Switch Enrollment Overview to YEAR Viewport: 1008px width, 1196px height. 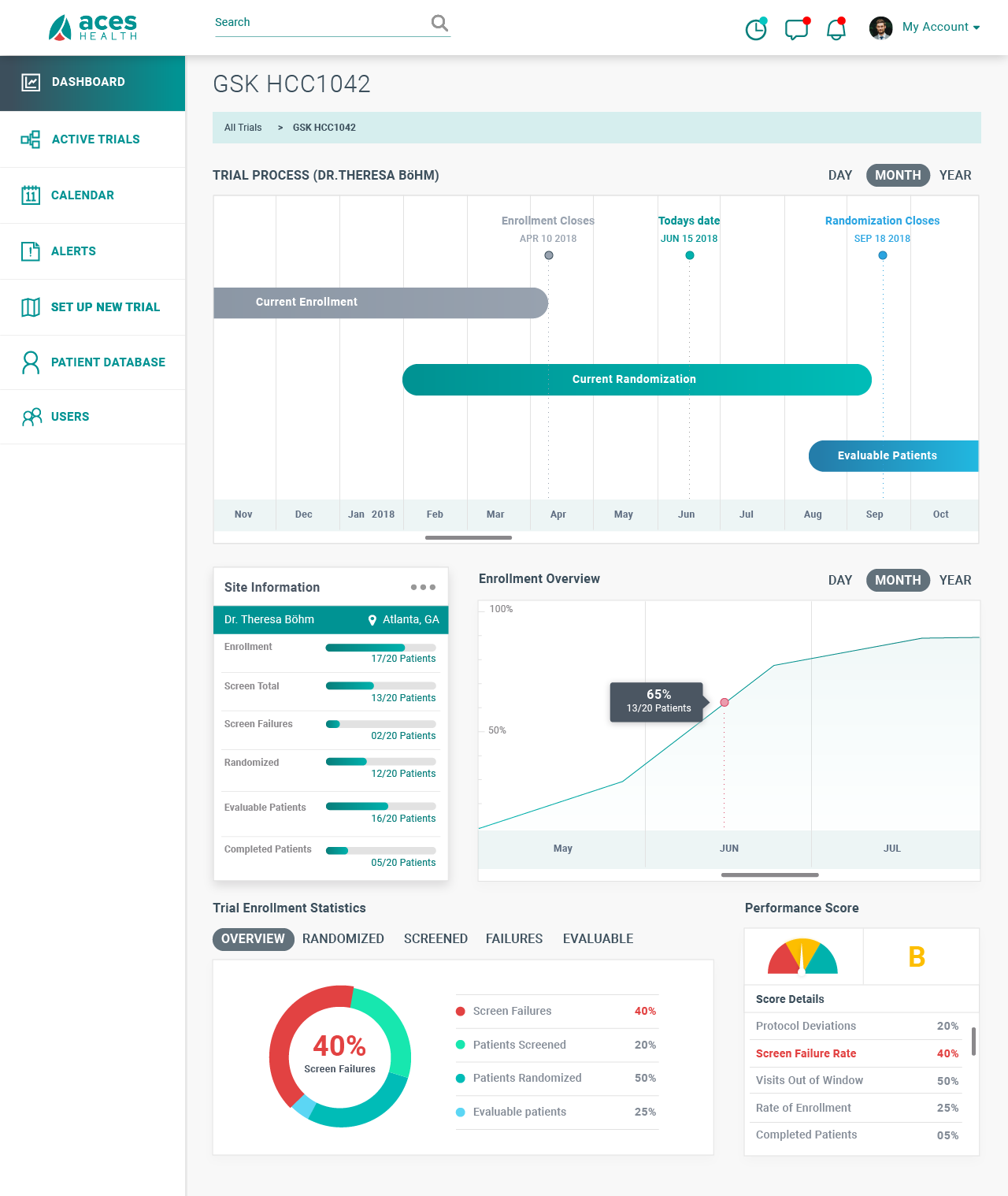pyautogui.click(x=954, y=580)
